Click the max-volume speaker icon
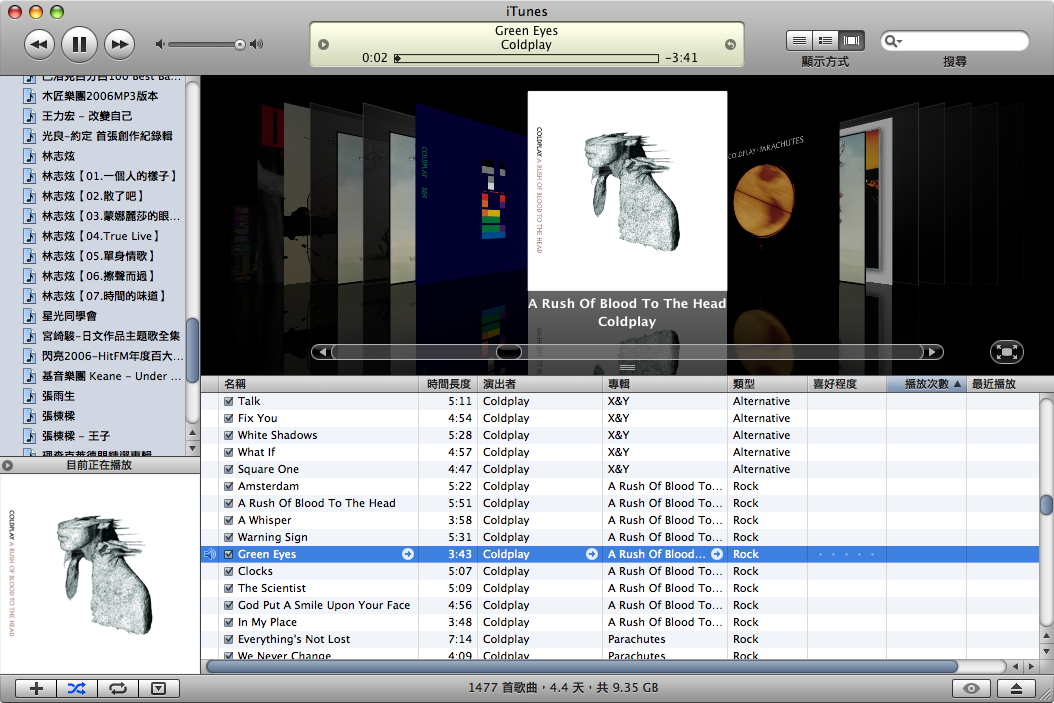 click(x=256, y=44)
